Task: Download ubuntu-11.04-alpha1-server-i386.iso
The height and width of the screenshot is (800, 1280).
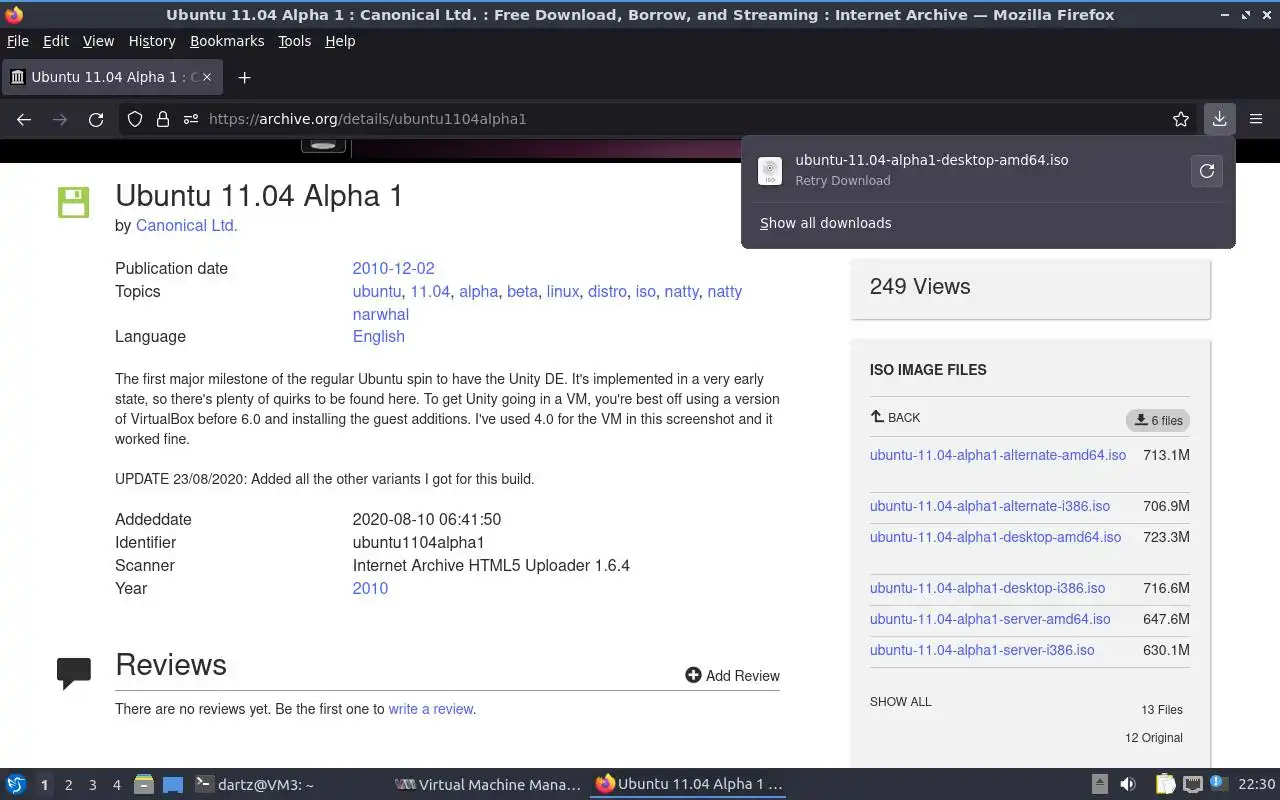Action: [982, 650]
